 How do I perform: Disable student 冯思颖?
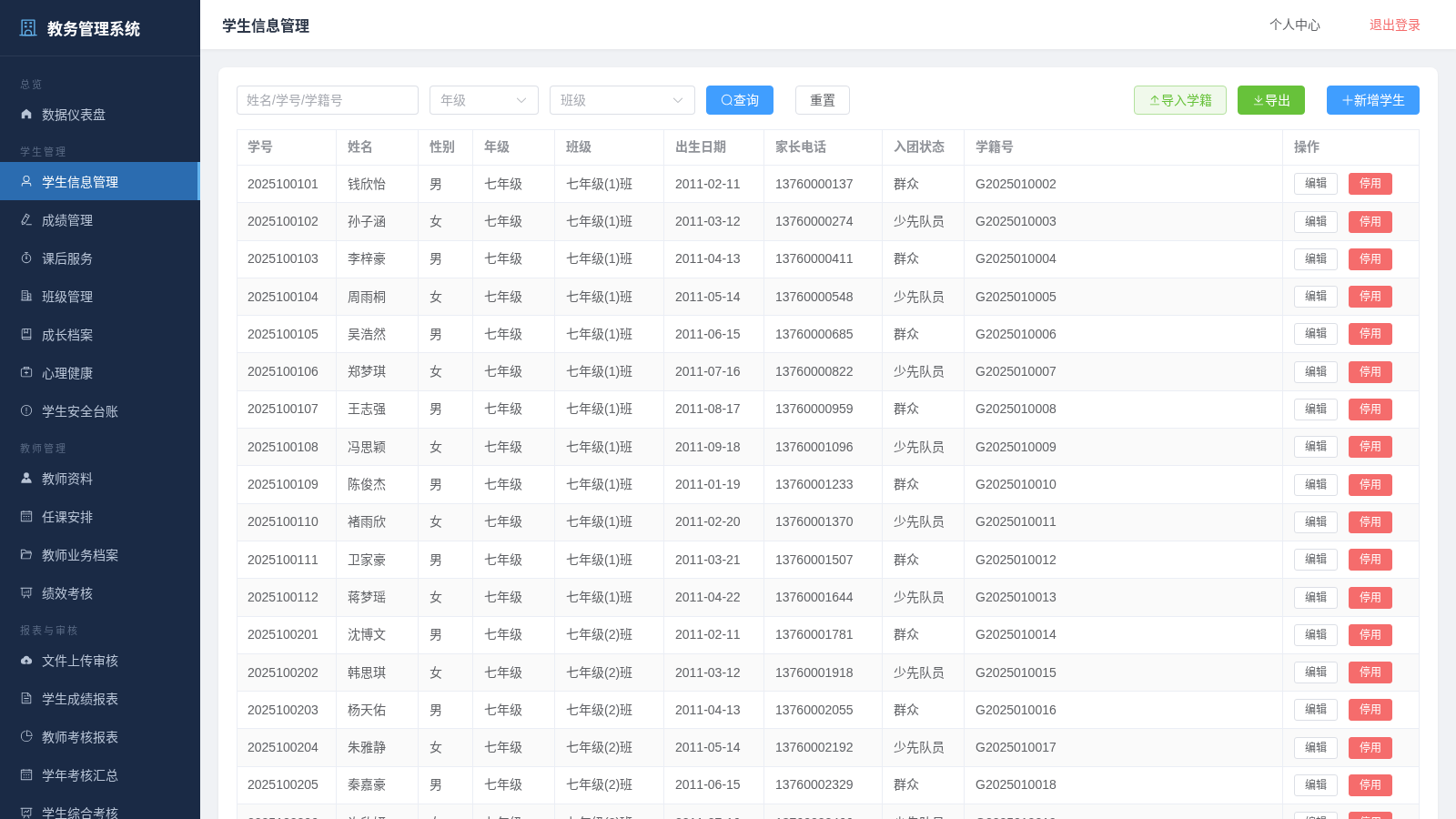tap(1370, 447)
